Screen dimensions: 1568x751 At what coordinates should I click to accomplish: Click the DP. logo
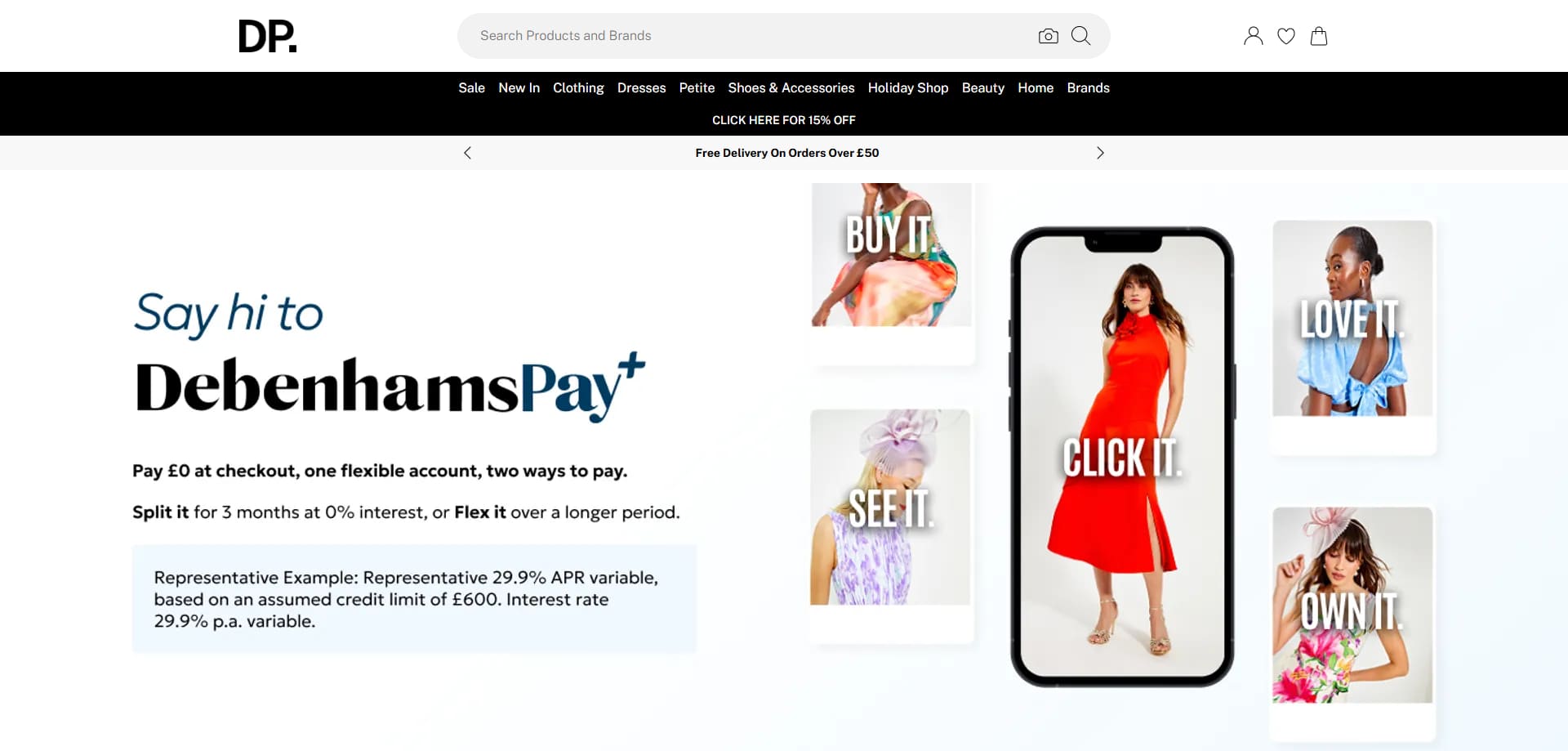(268, 36)
